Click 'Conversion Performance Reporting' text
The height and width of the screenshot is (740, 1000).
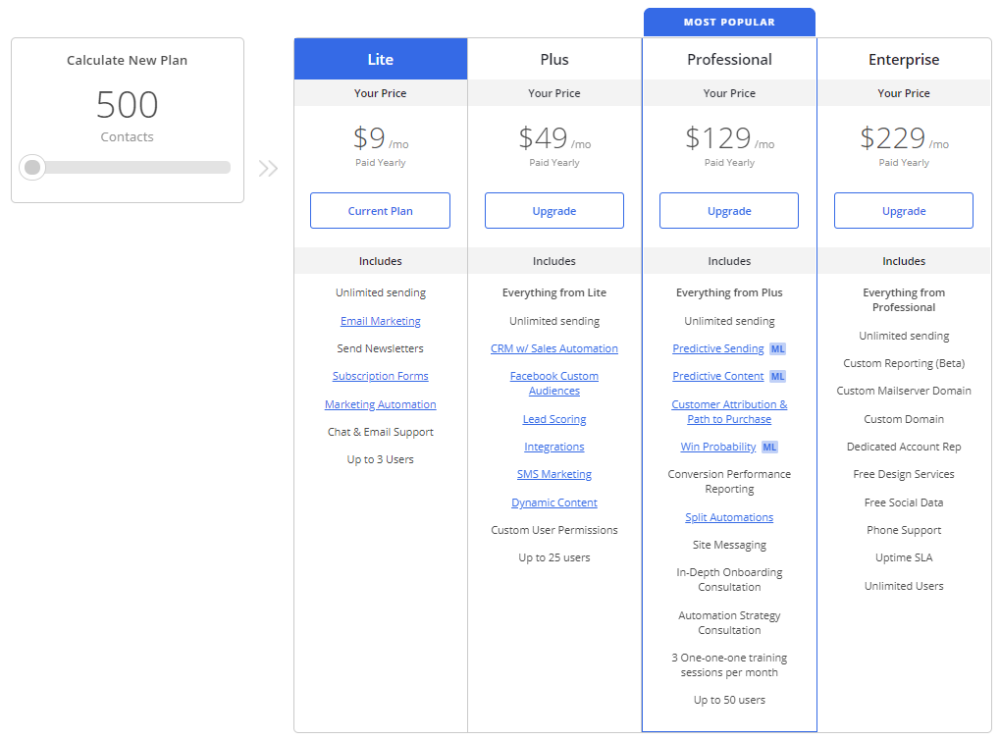tap(729, 482)
